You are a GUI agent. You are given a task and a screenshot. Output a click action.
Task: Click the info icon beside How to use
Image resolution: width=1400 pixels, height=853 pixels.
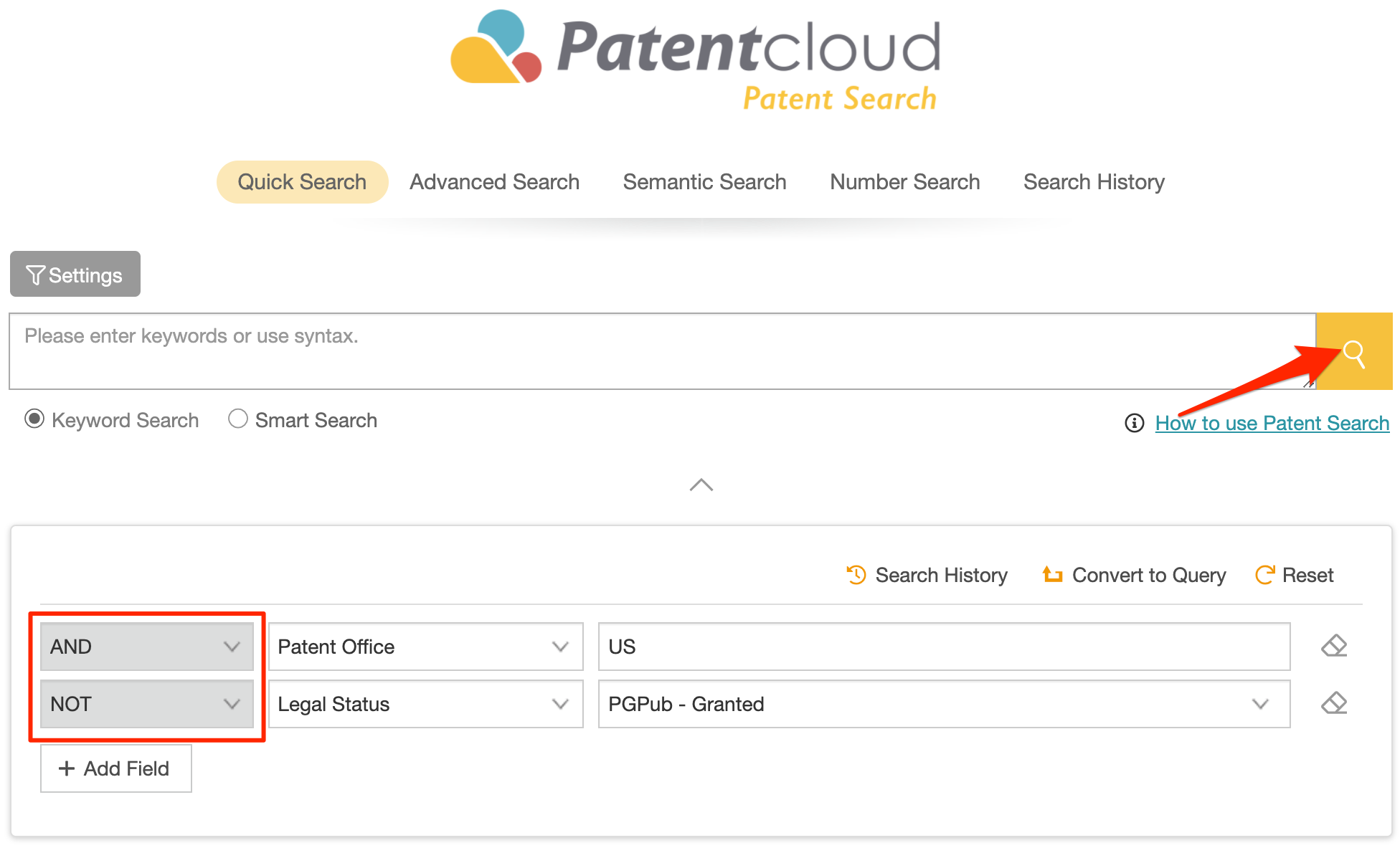(x=1135, y=423)
